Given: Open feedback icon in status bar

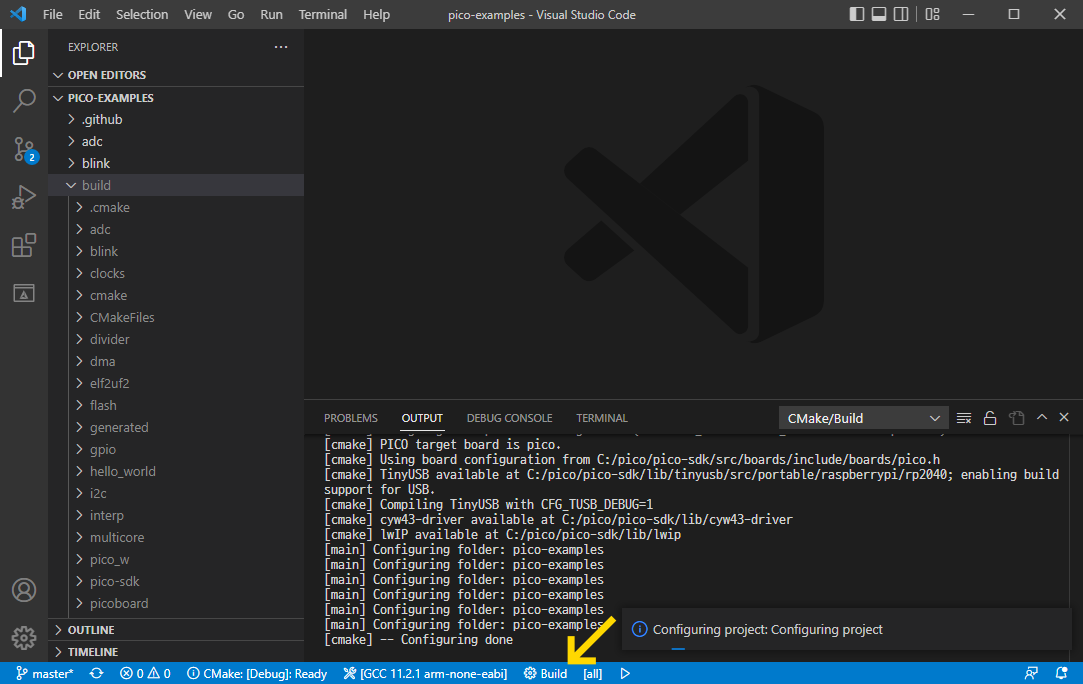Looking at the screenshot, I should pyautogui.click(x=1031, y=674).
